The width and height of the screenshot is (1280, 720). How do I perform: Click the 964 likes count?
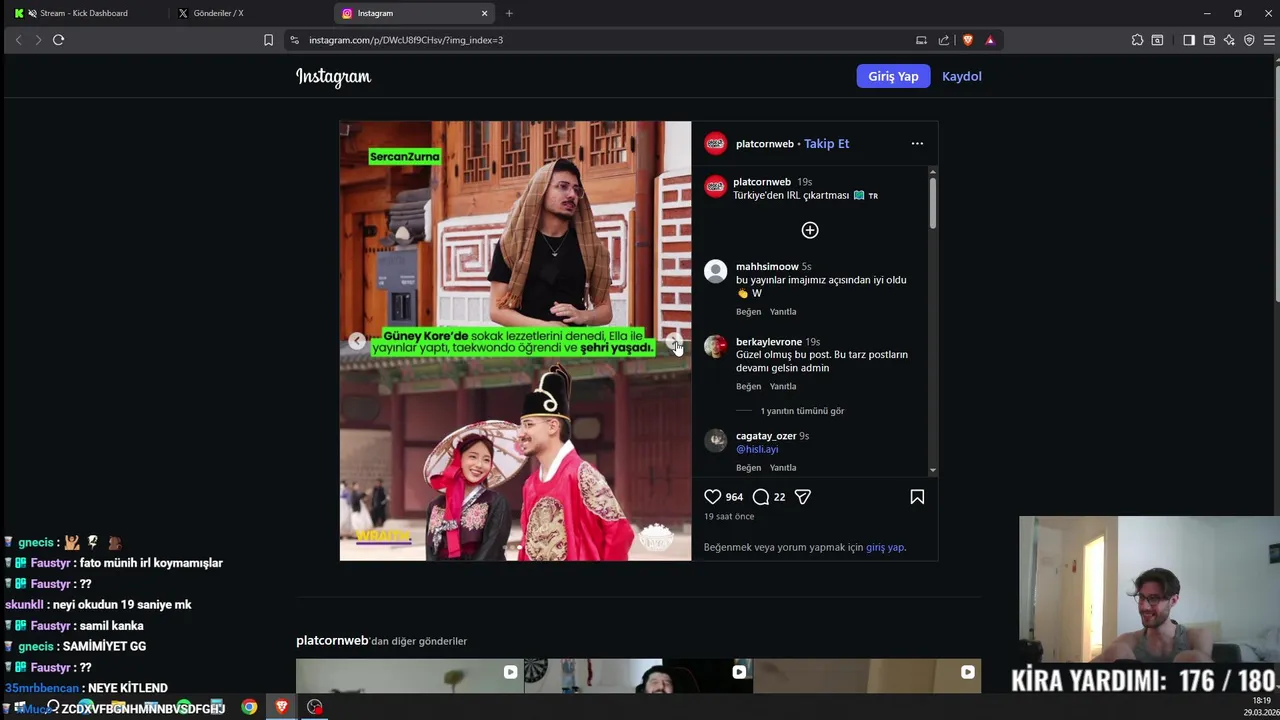(x=734, y=497)
